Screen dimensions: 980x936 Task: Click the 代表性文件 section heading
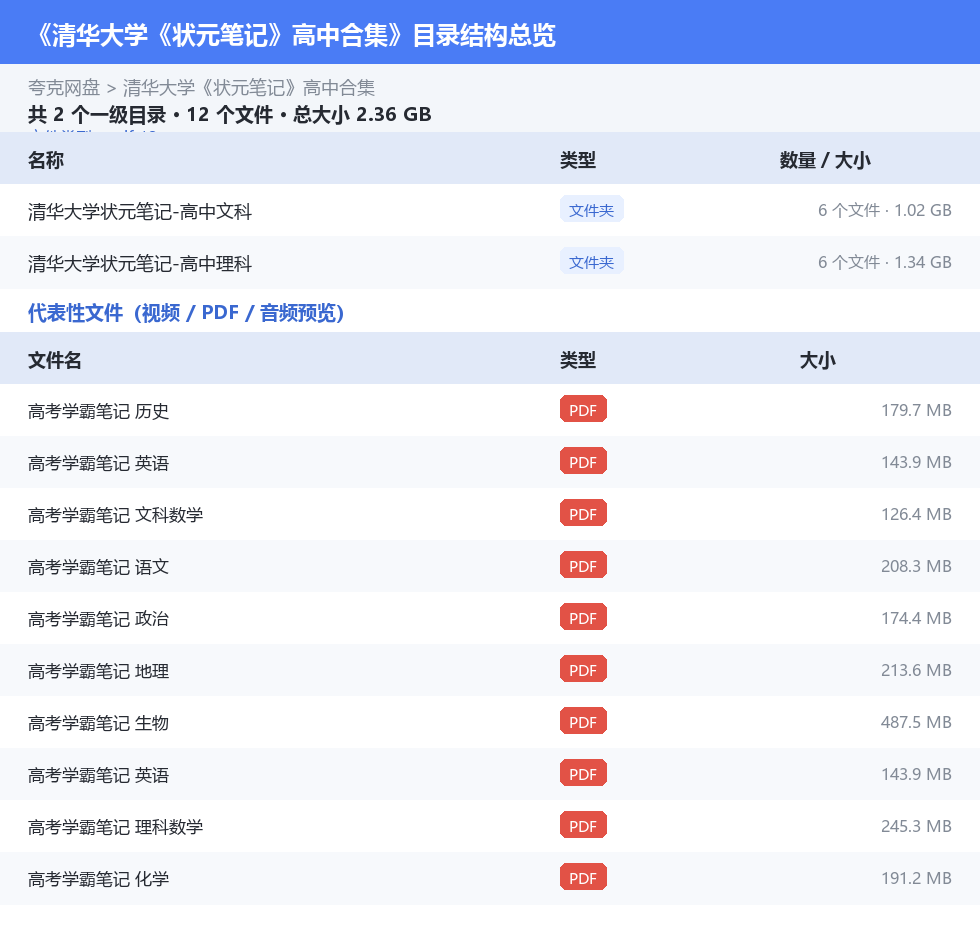click(x=186, y=312)
